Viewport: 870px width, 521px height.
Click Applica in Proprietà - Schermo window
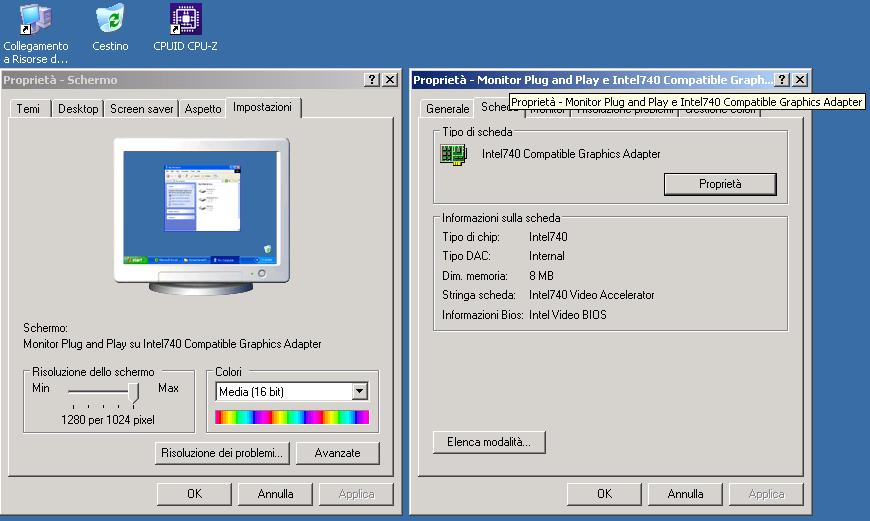(356, 494)
